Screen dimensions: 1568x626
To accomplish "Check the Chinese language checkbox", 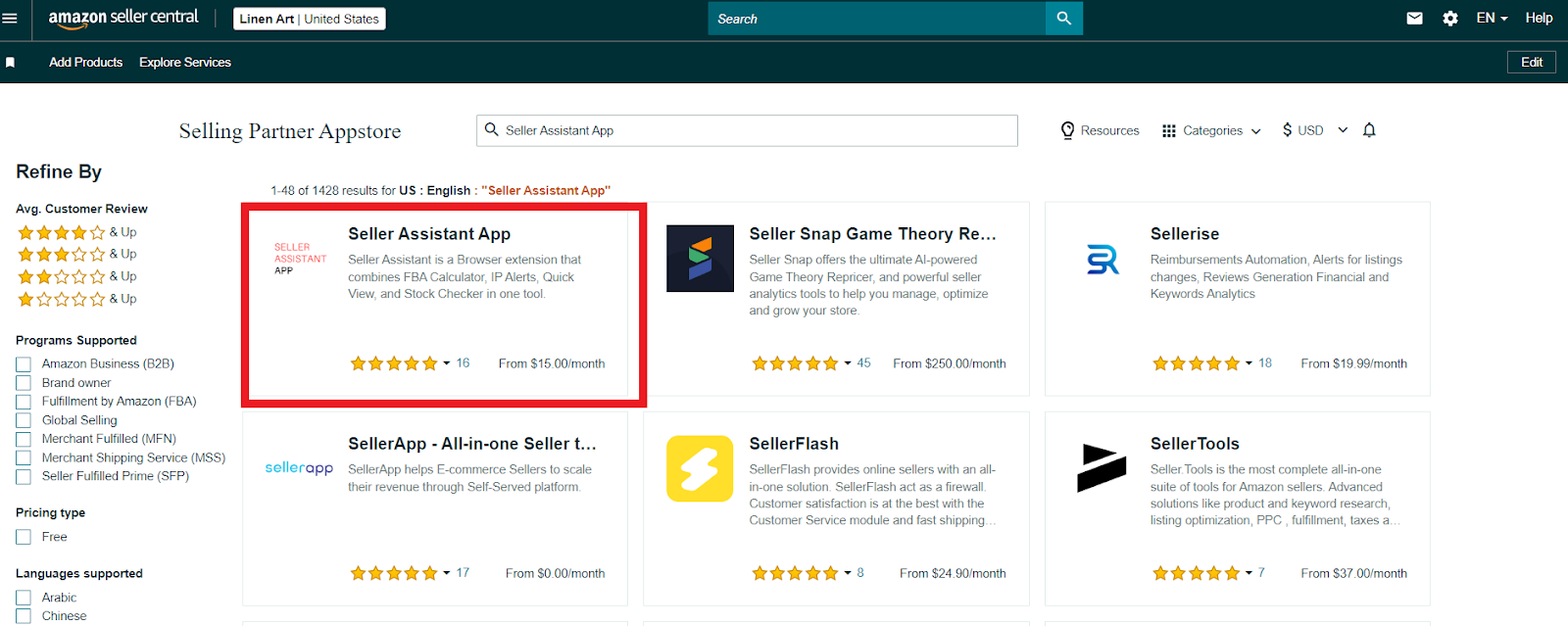I will [x=24, y=616].
